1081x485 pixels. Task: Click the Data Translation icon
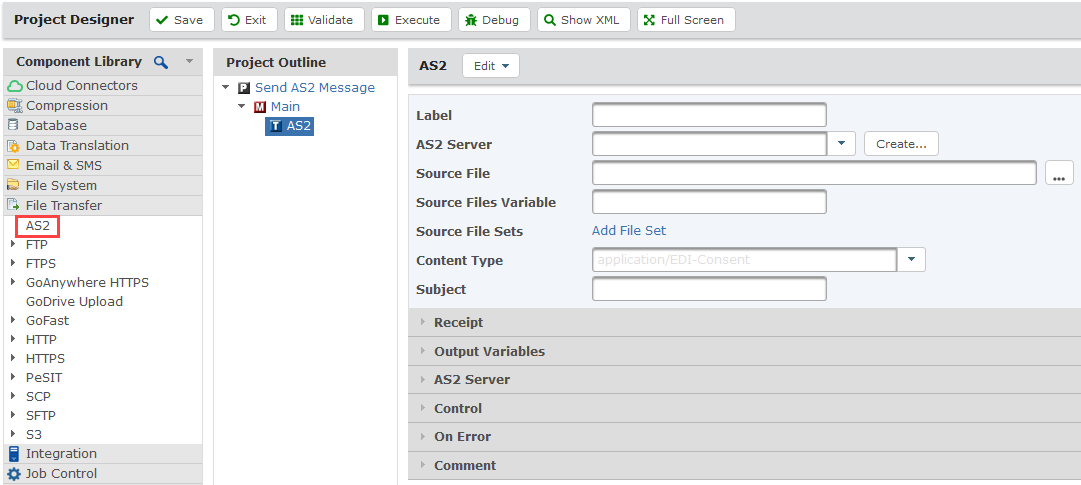point(13,146)
